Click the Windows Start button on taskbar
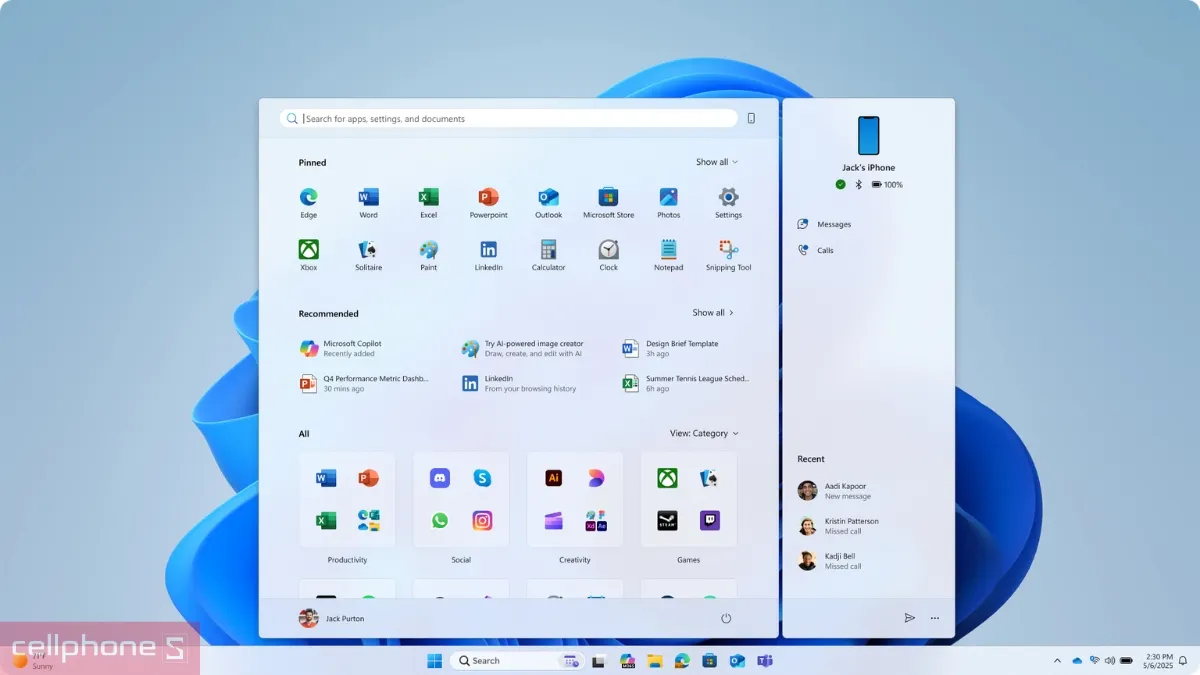Image resolution: width=1200 pixels, height=675 pixels. point(435,660)
